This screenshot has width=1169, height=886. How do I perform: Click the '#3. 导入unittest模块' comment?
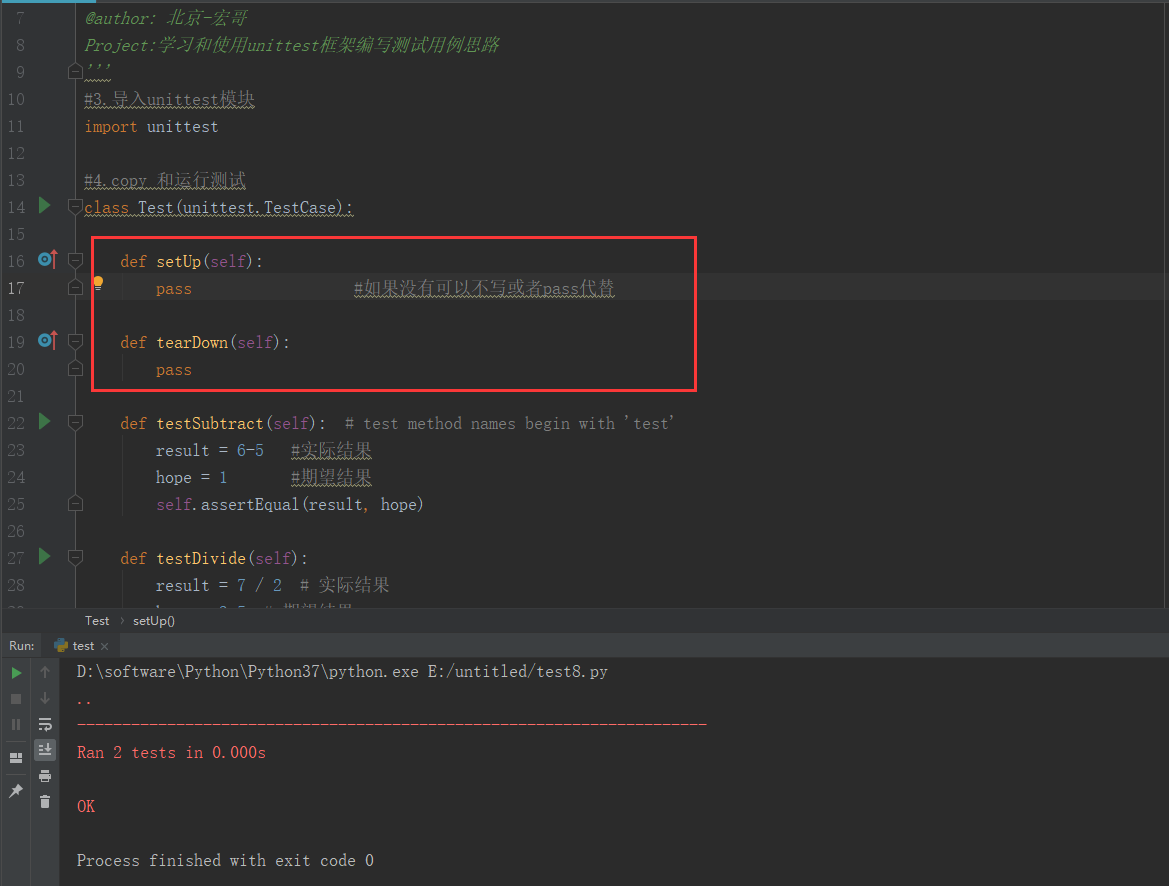[169, 99]
